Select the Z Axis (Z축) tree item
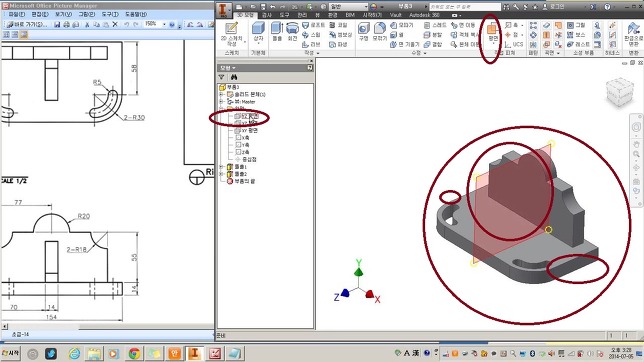The image size is (644, 362). [x=243, y=152]
